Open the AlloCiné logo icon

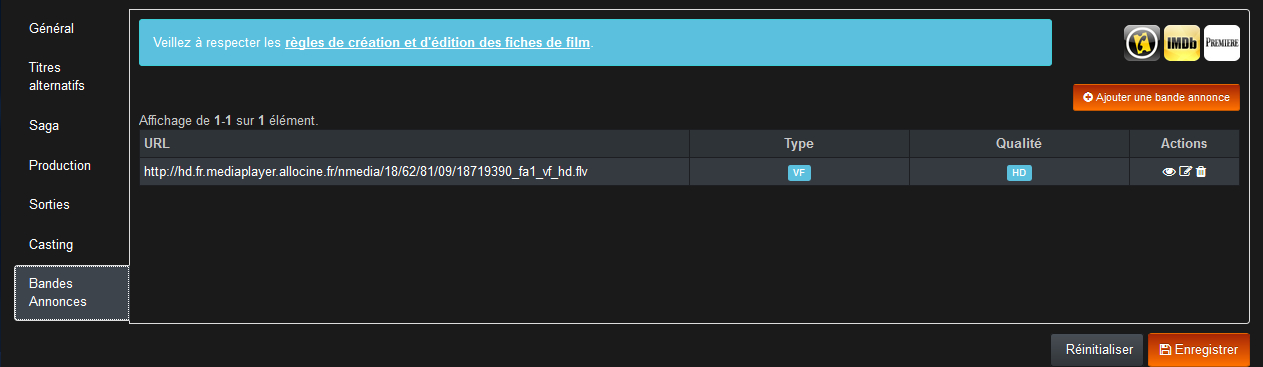1142,43
